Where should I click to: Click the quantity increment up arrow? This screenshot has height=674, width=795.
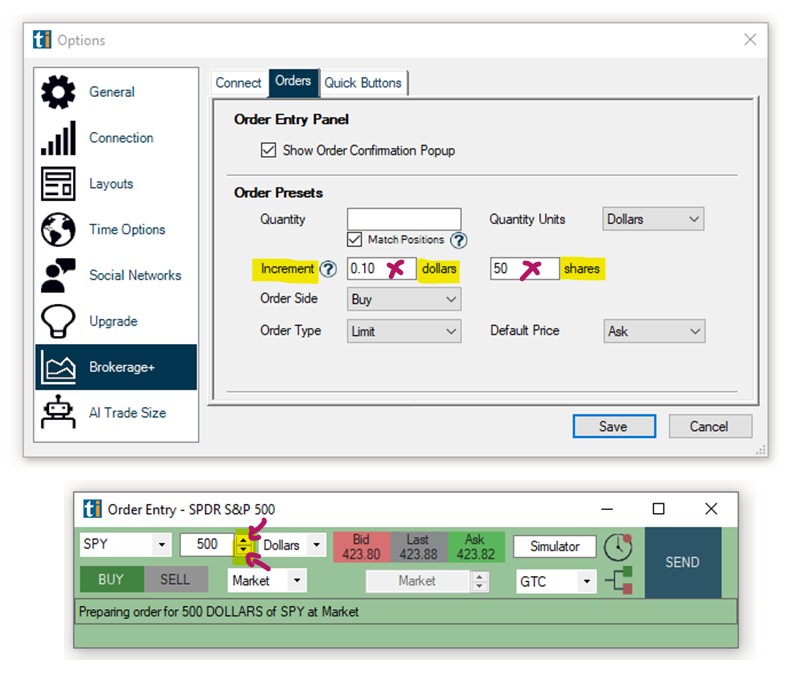click(x=244, y=540)
